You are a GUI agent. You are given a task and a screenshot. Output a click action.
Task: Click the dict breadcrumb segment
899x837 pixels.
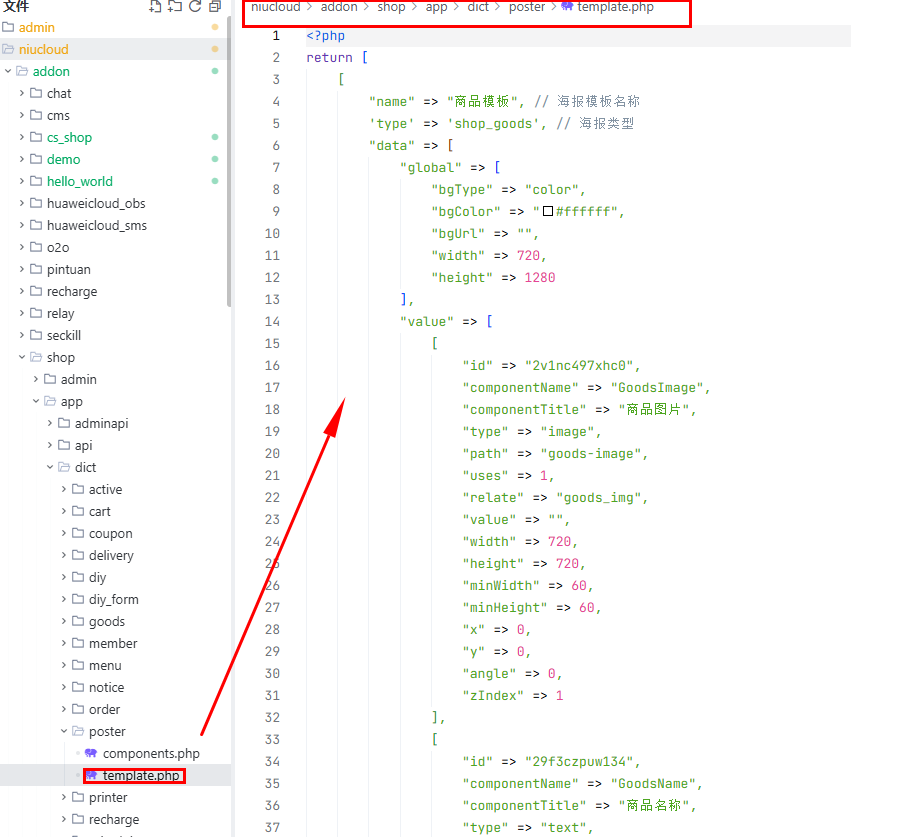478,7
